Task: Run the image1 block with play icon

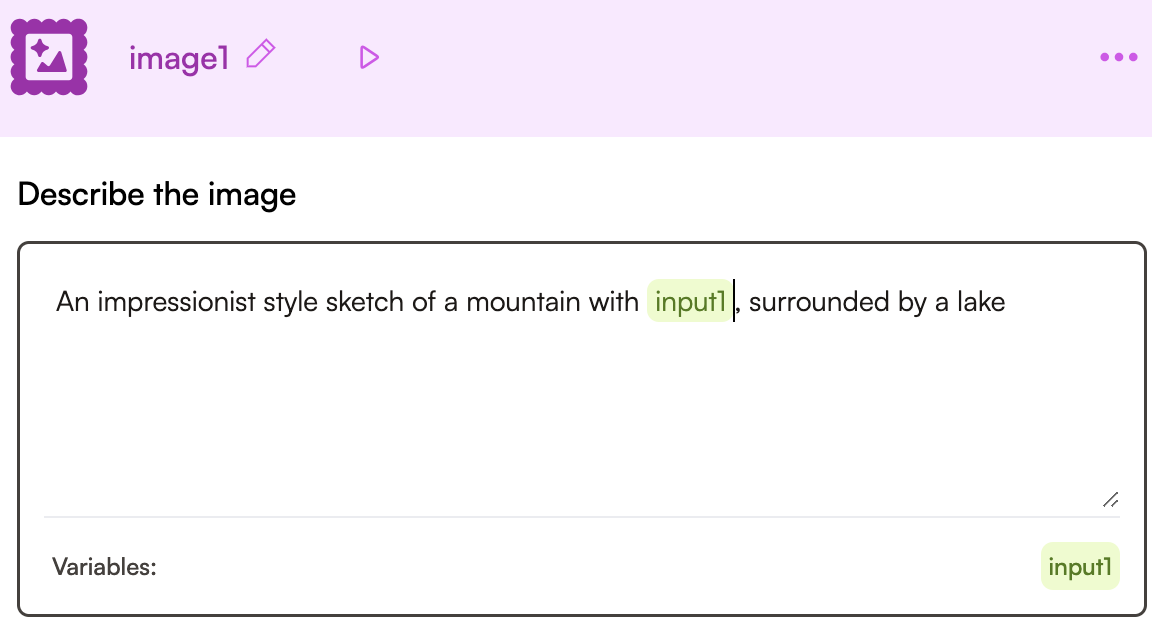Action: 369,58
